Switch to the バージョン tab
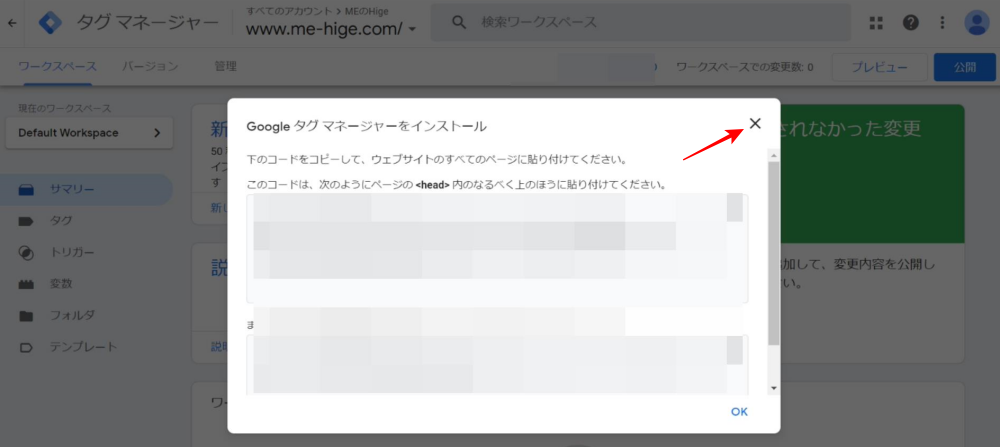The height and width of the screenshot is (447, 1000). tap(150, 66)
